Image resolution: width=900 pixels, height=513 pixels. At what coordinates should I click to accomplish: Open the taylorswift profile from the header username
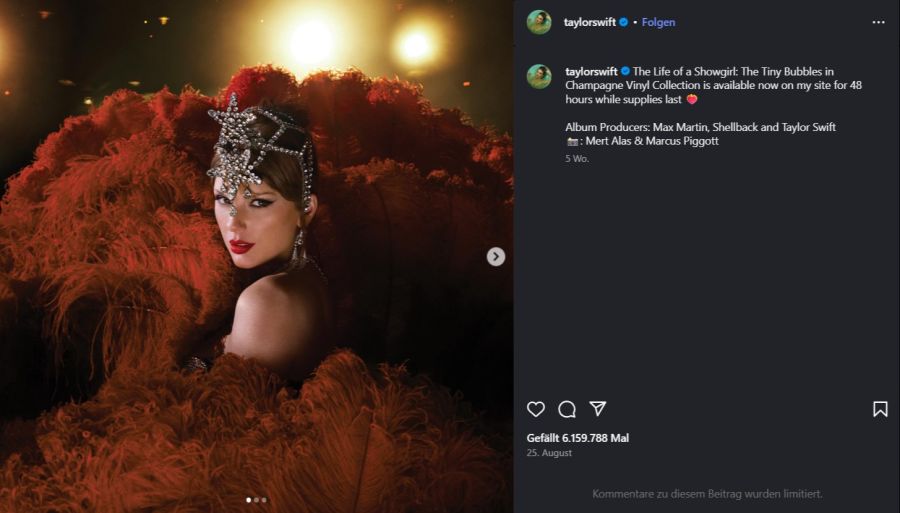click(590, 22)
